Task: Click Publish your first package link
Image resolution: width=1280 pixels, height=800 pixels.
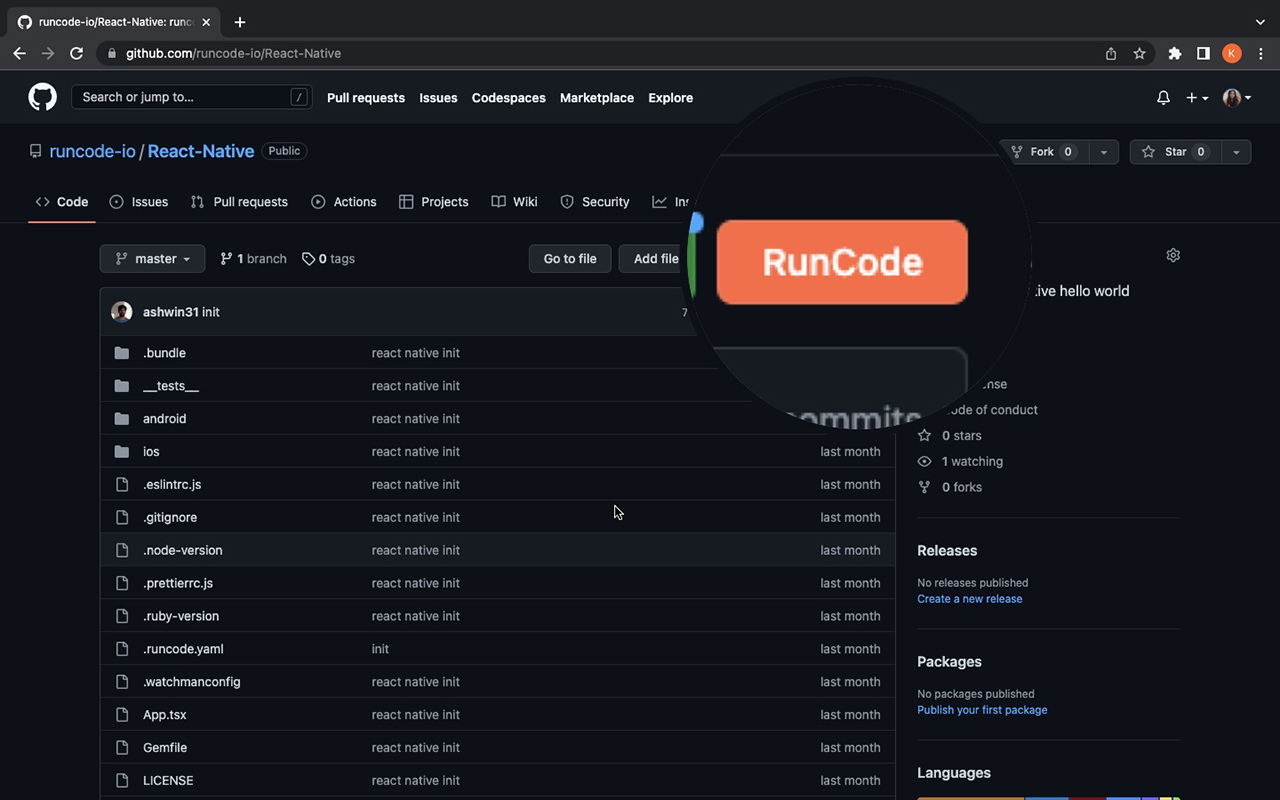Action: 982,710
